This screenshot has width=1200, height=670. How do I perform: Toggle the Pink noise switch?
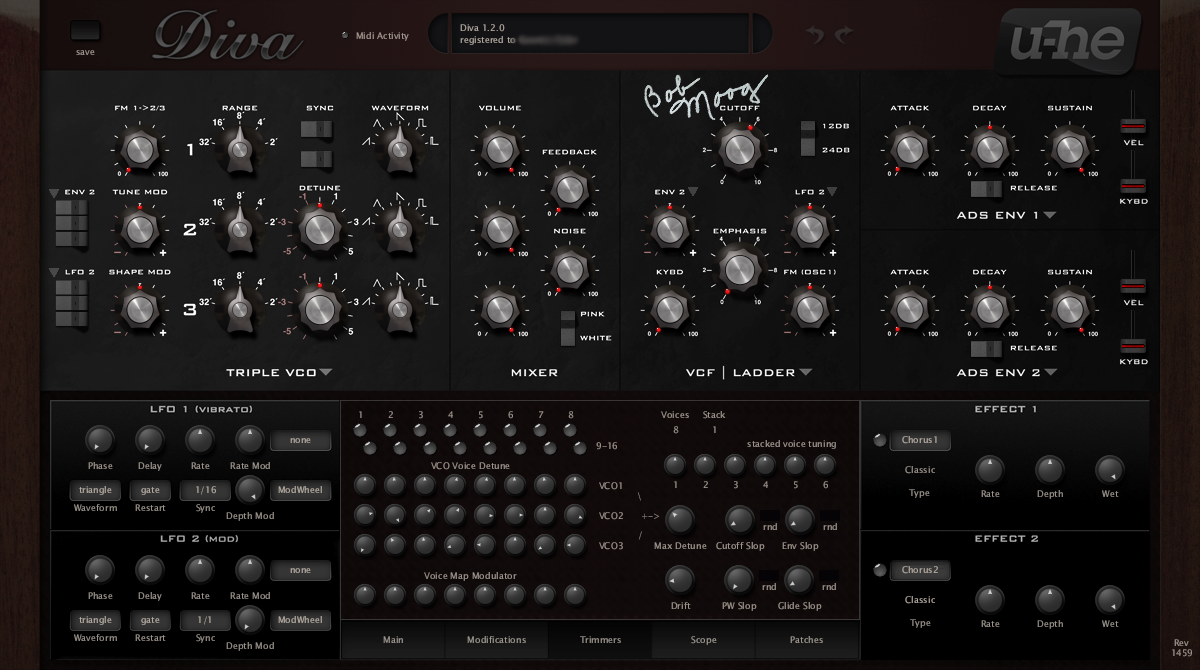pos(568,317)
